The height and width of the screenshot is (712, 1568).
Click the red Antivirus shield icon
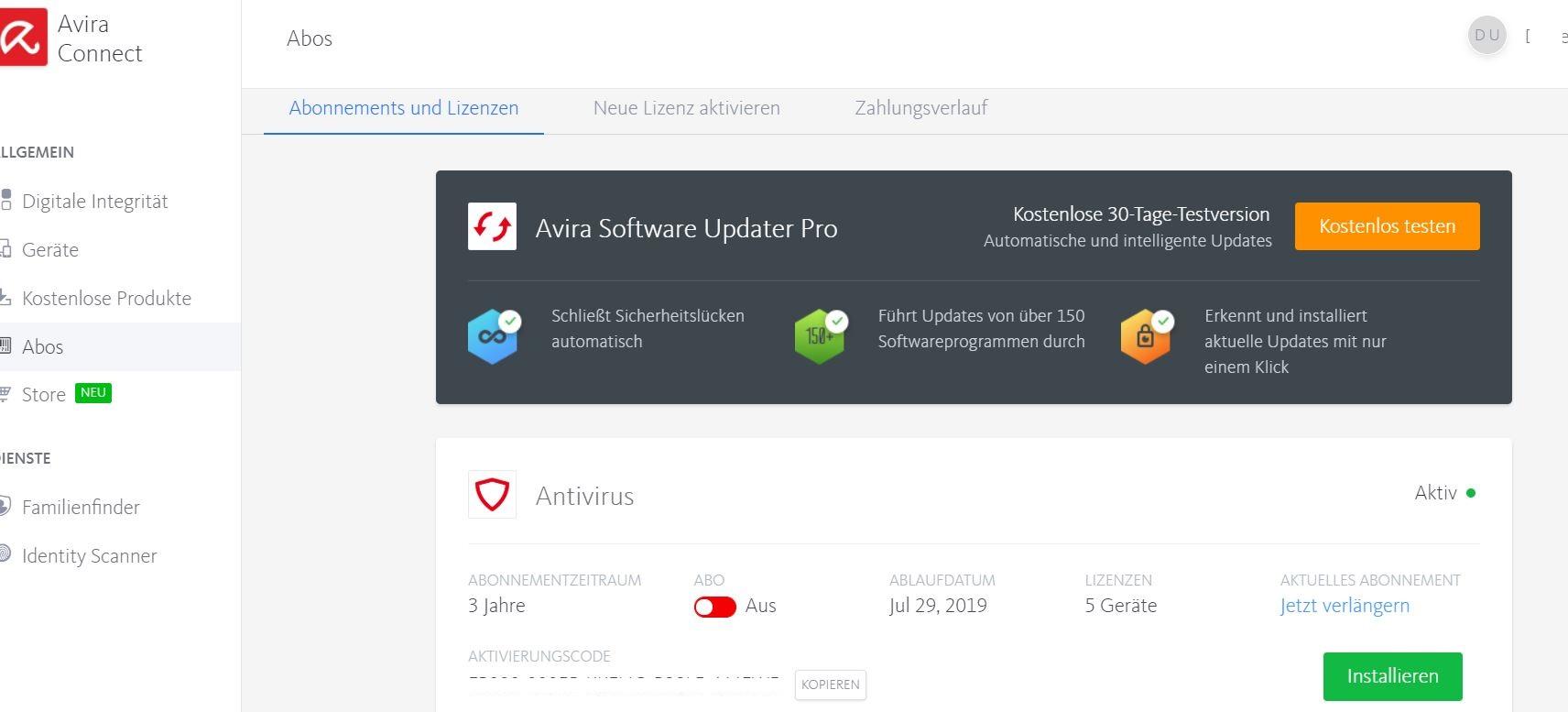coord(492,496)
